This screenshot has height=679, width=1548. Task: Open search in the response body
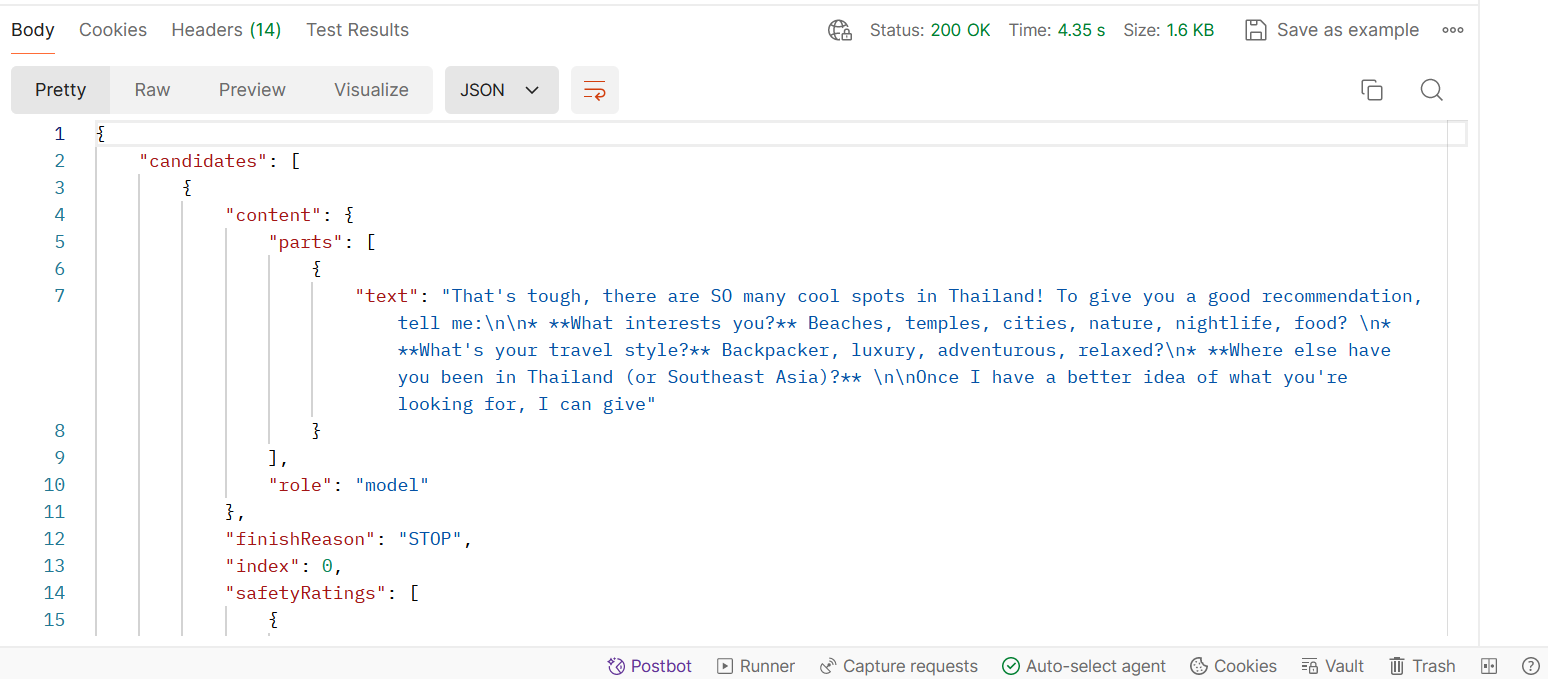tap(1431, 90)
